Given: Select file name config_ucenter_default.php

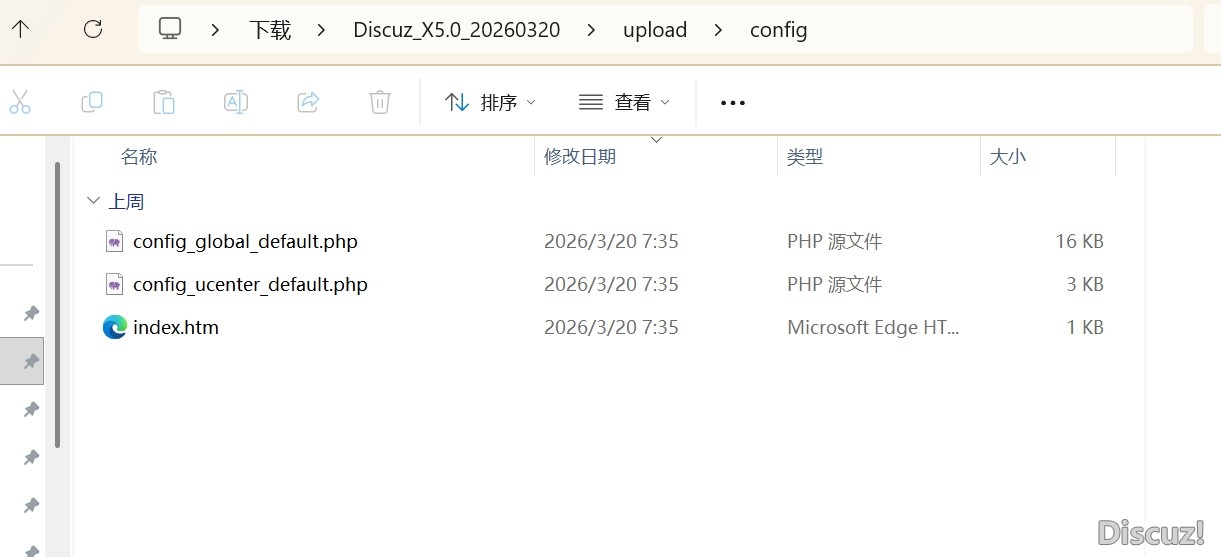Looking at the screenshot, I should [250, 284].
